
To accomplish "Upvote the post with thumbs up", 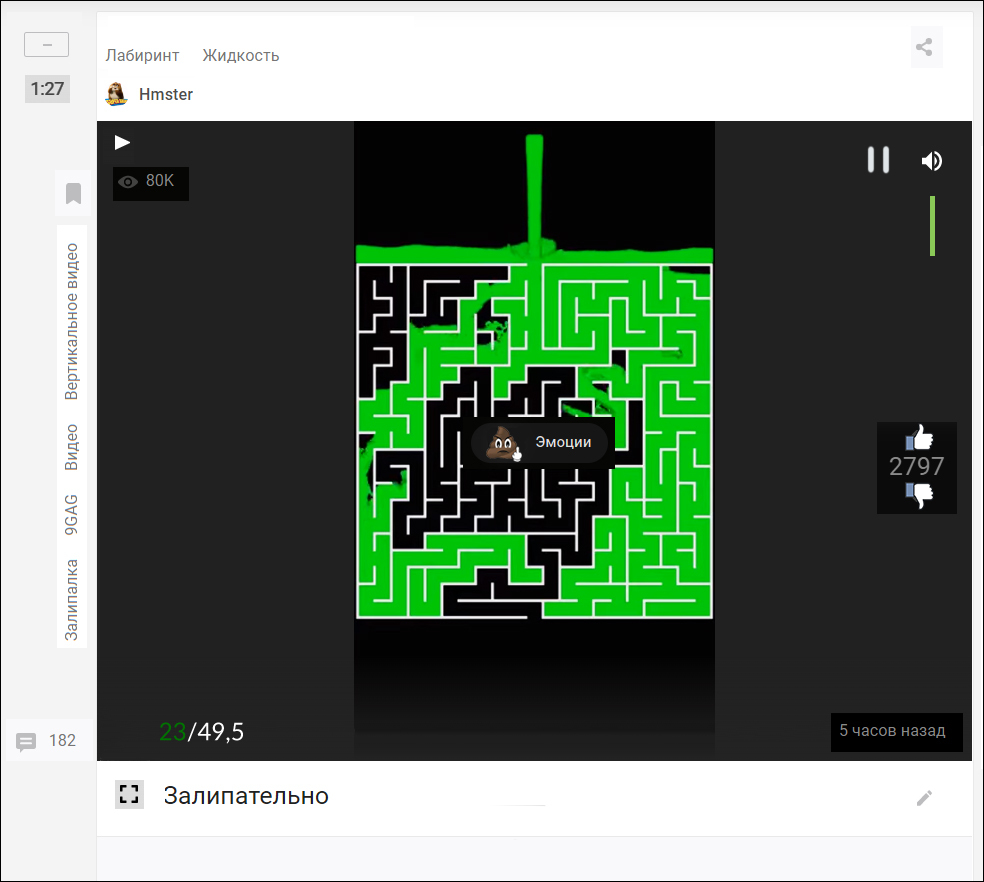I will point(919,438).
